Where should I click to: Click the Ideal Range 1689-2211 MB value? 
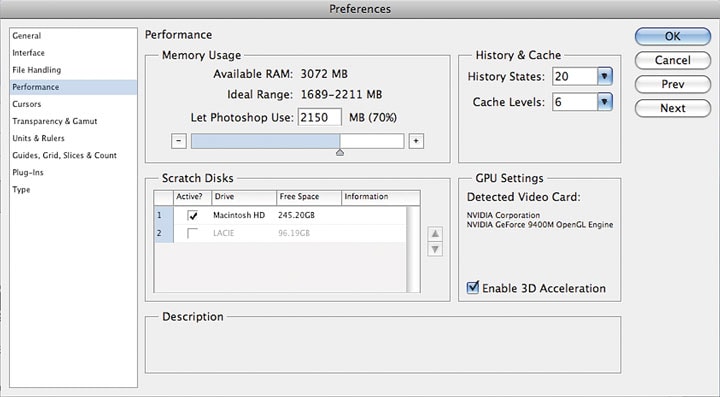(341, 95)
